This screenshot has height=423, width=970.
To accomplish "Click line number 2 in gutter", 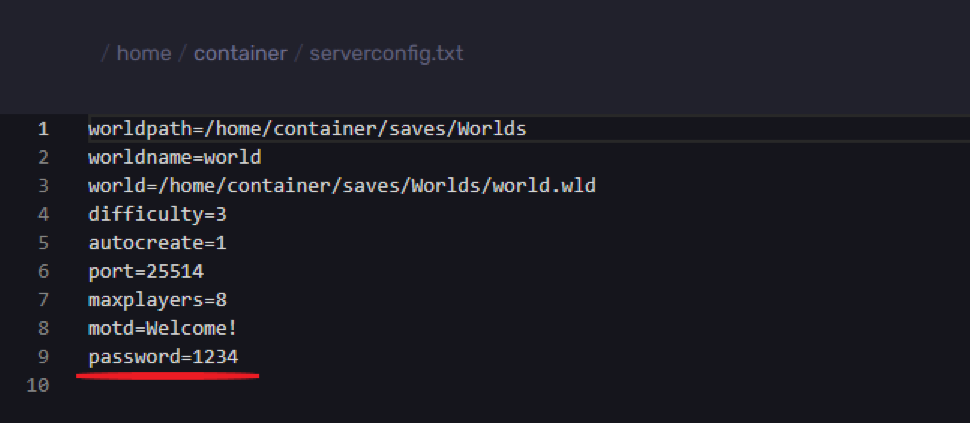I will point(43,158).
